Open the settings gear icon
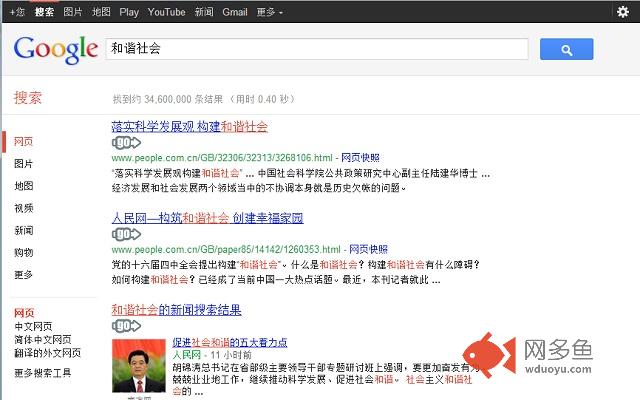The image size is (640, 400). click(622, 11)
